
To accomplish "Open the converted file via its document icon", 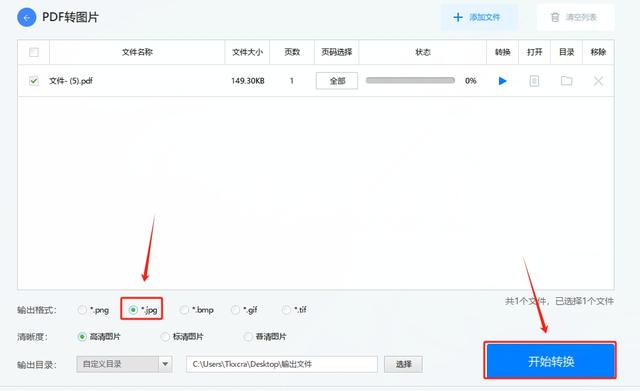I will 534,81.
